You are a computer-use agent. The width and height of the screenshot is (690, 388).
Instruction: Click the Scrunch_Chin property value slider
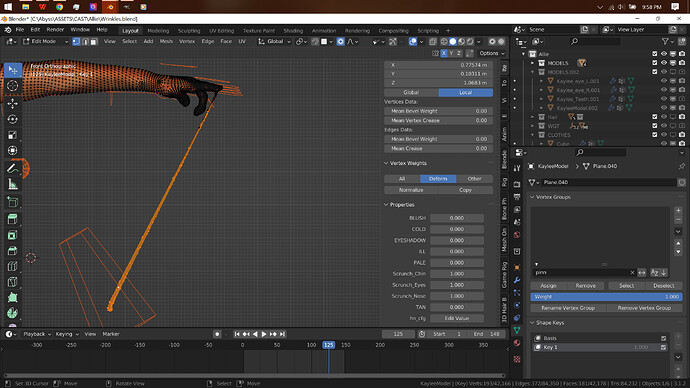point(457,274)
